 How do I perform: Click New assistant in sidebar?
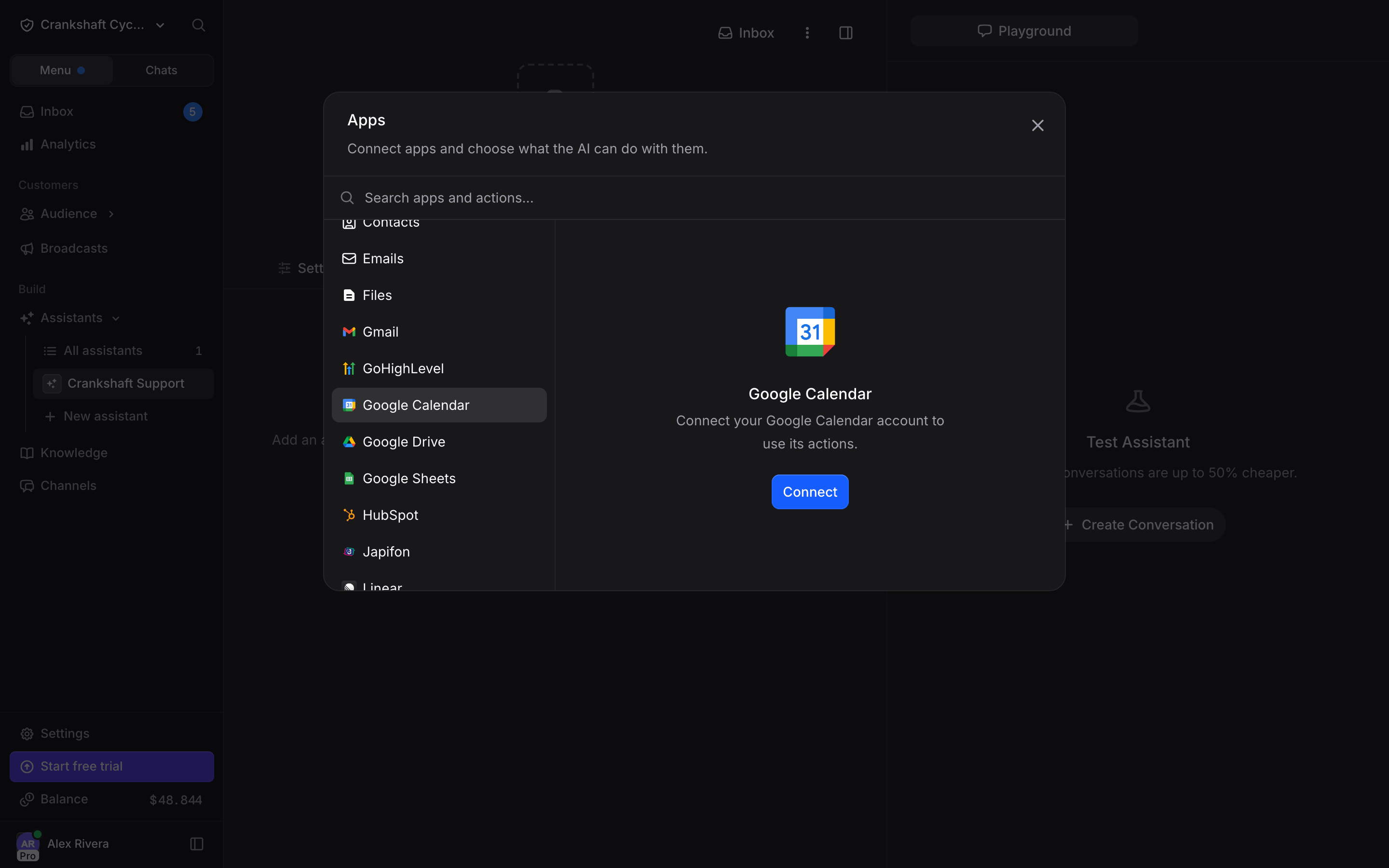123,416
